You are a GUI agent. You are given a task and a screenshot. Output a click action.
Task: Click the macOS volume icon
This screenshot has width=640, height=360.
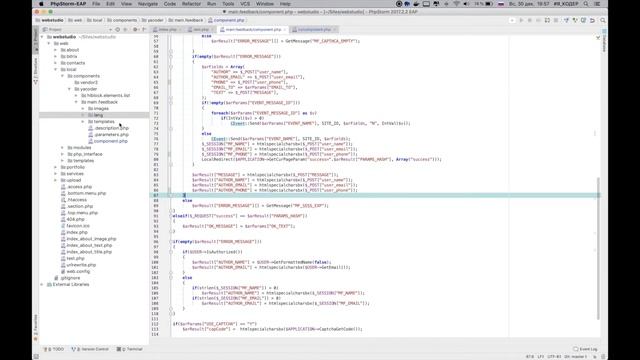(466, 4)
